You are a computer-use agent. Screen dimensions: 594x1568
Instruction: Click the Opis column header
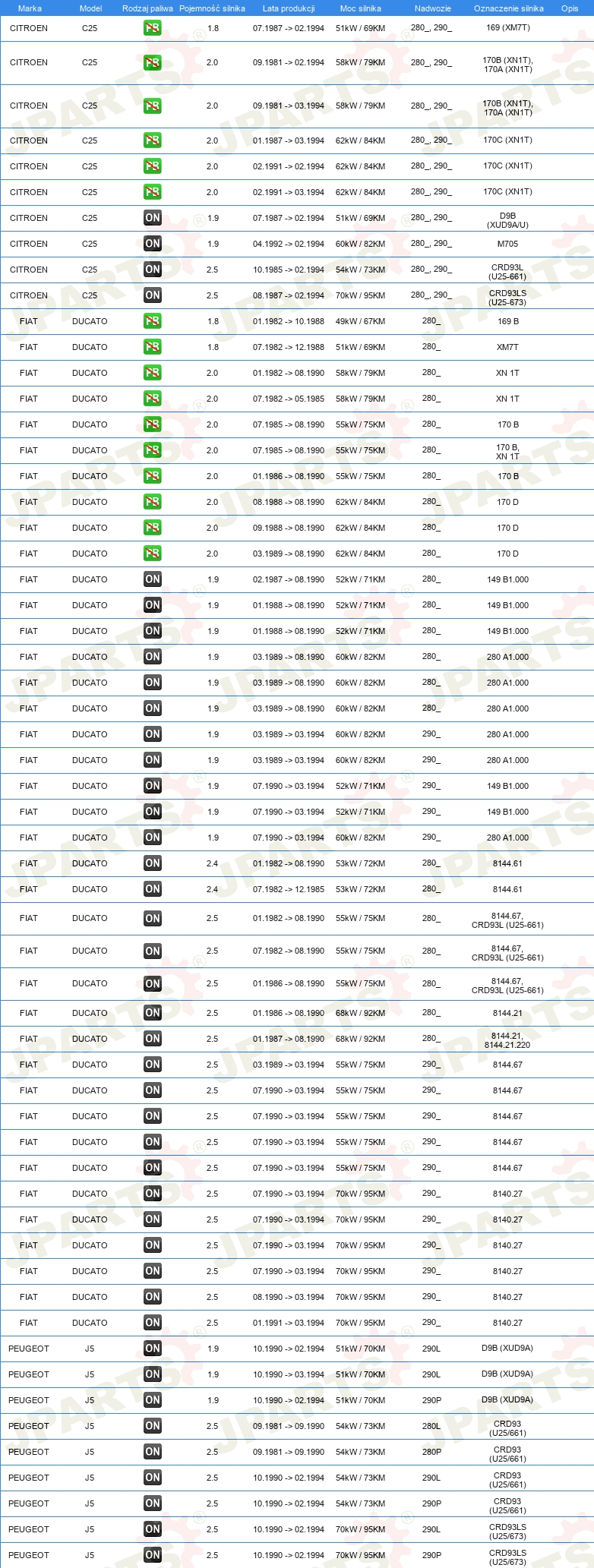click(570, 8)
